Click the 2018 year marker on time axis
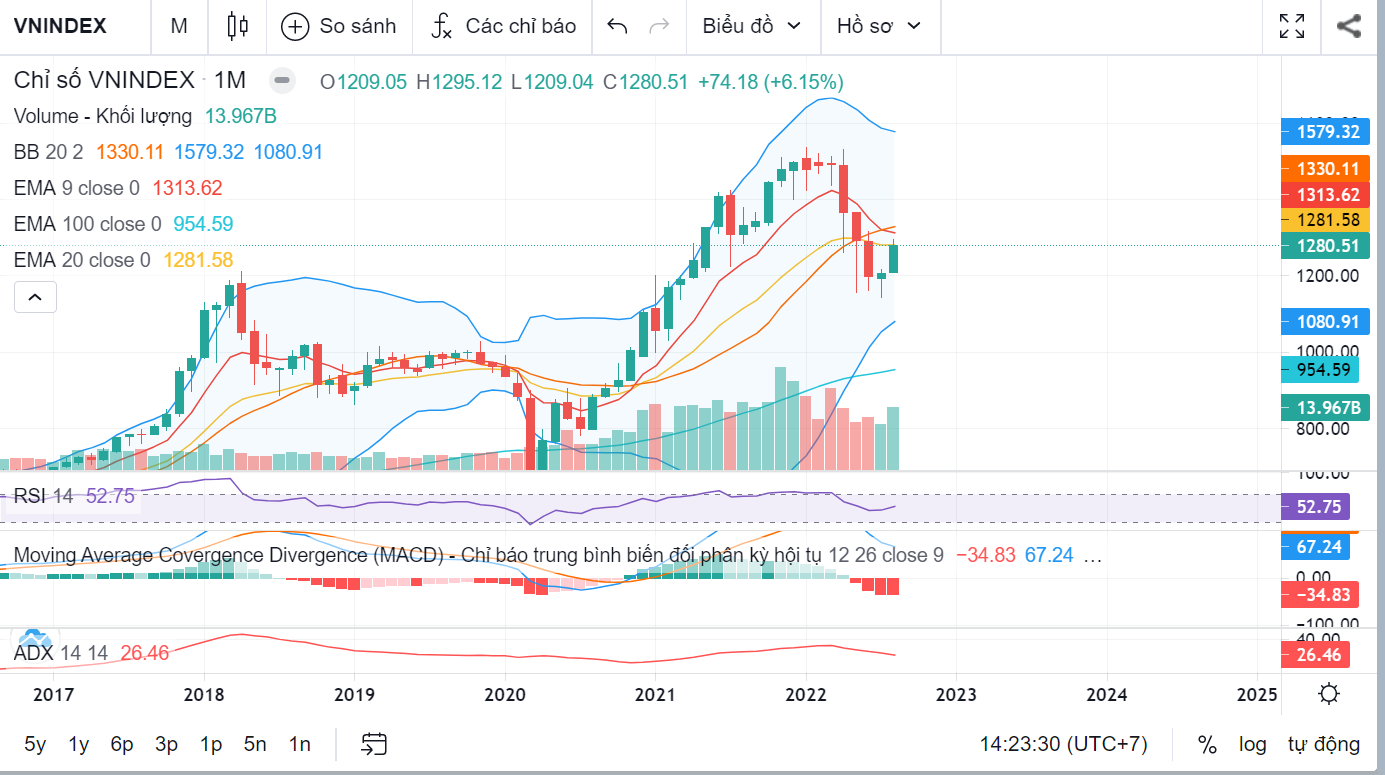The width and height of the screenshot is (1385, 775). 203,694
